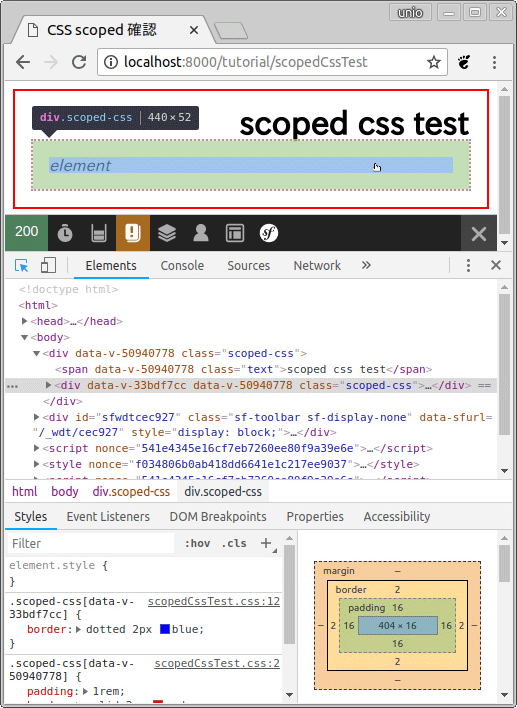Expand the border shorthand property
This screenshot has height=708, width=517.
[78, 629]
